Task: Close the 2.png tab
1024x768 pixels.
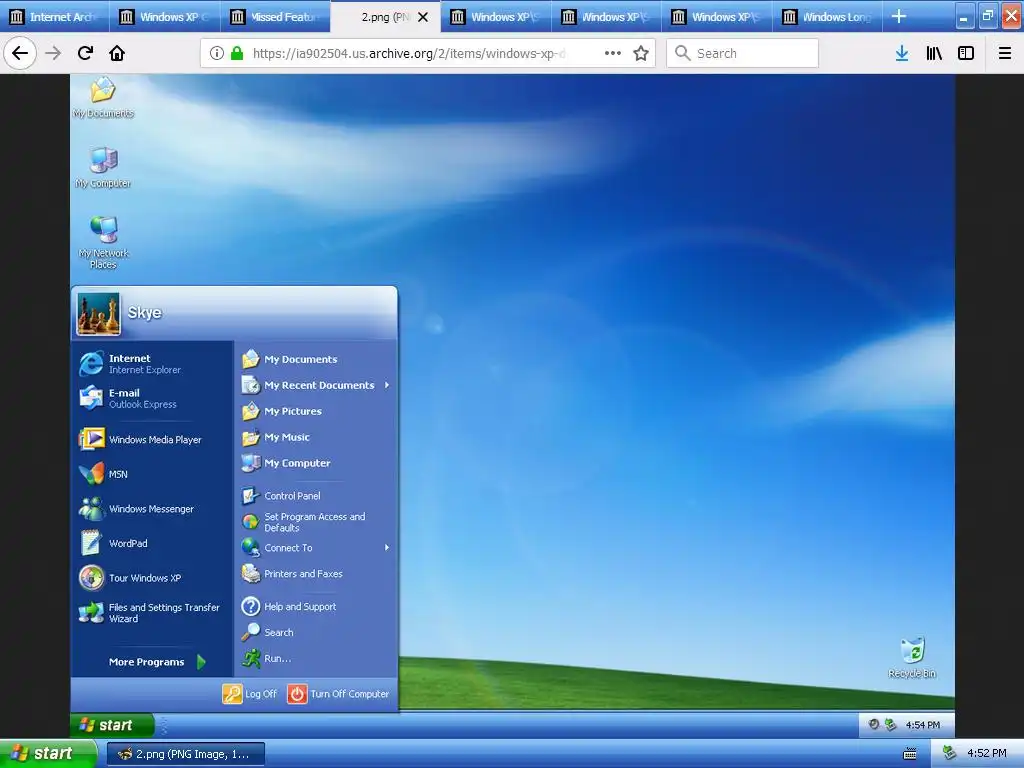Action: [x=423, y=17]
